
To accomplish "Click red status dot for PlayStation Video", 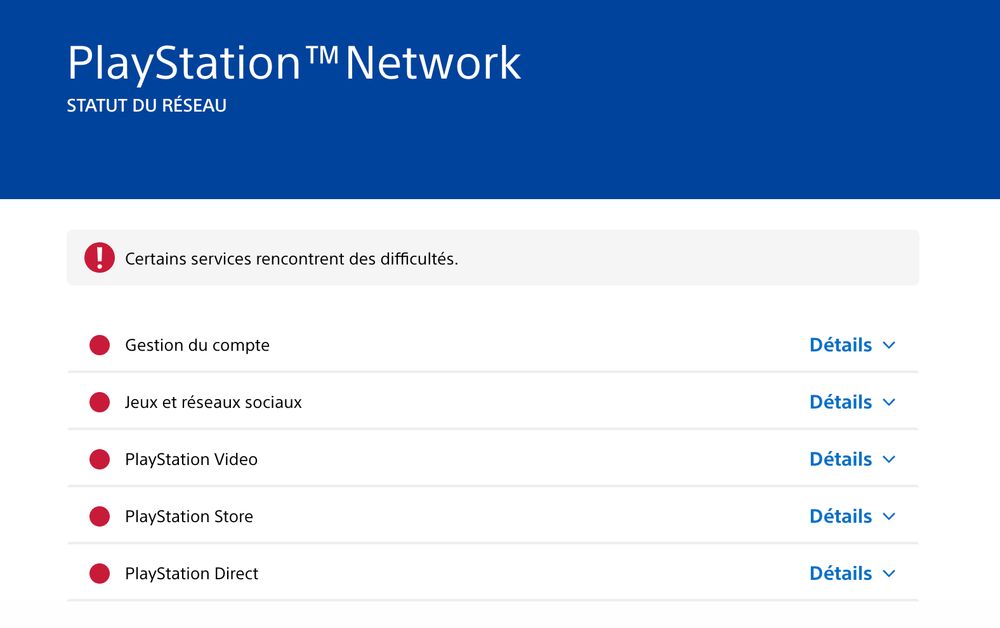I will pyautogui.click(x=99, y=459).
